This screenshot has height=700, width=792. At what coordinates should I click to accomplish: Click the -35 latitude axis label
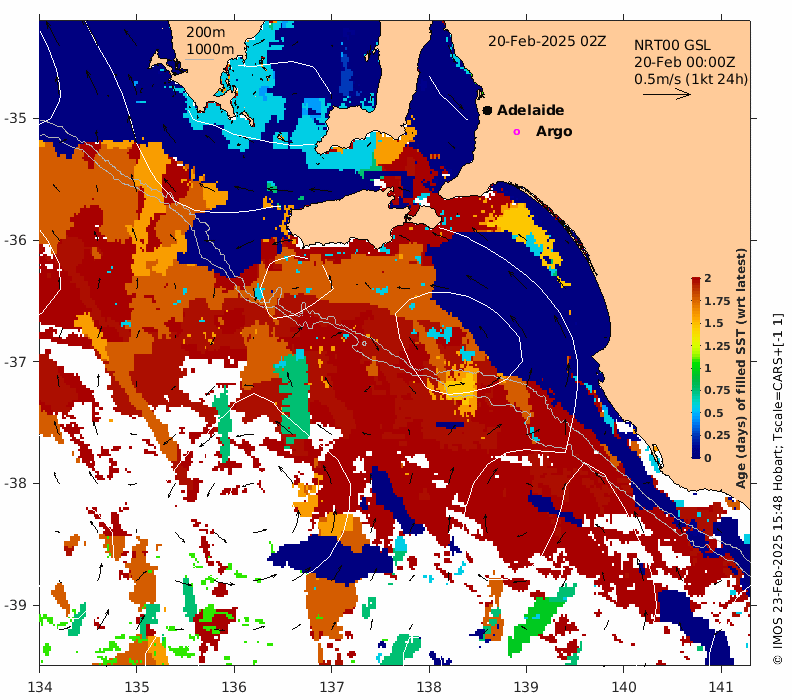(15, 119)
